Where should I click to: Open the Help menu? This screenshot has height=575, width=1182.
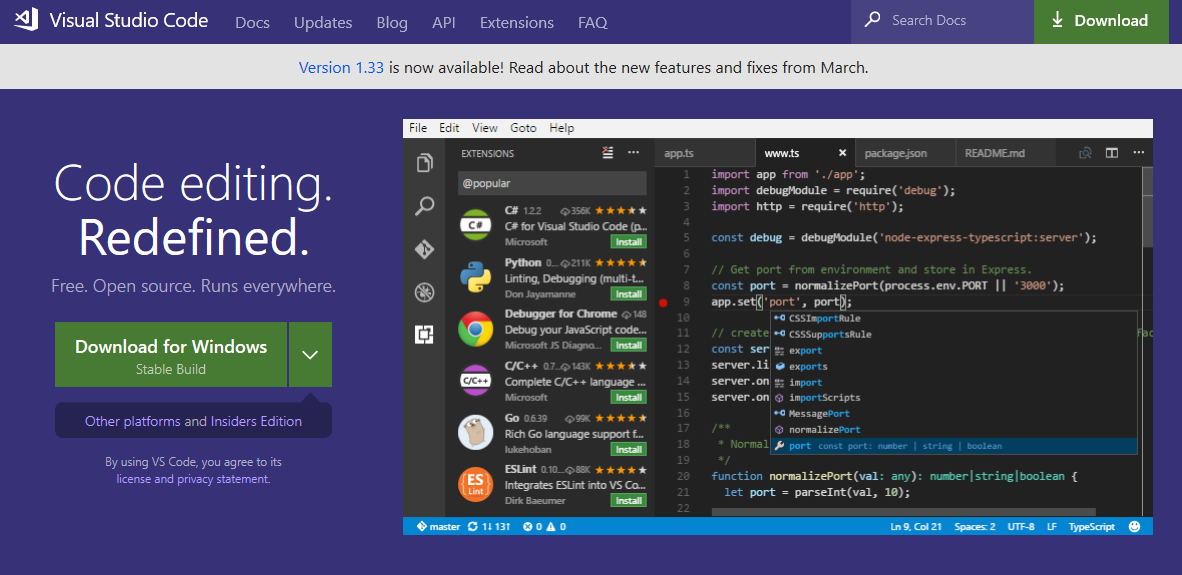[562, 128]
